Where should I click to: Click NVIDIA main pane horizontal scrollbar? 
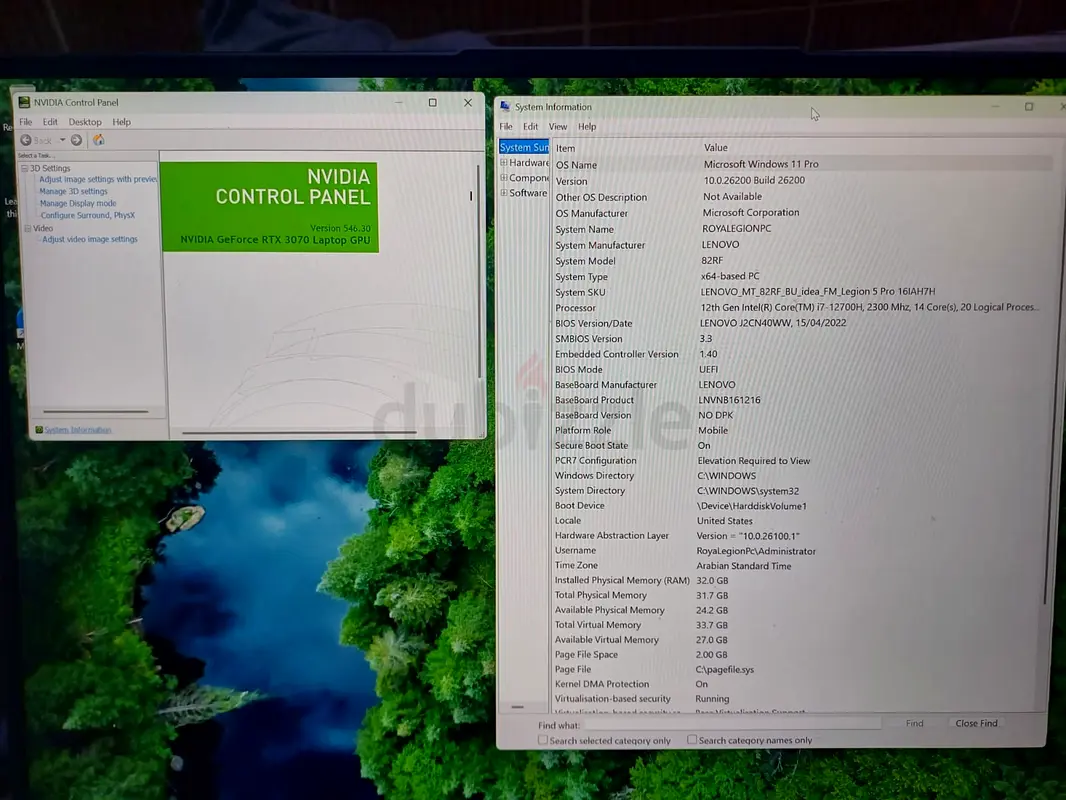pos(299,432)
